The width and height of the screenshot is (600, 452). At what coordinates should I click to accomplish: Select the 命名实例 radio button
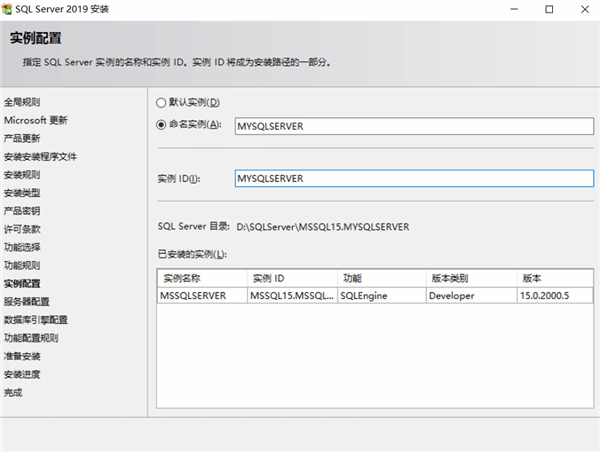pyautogui.click(x=162, y=126)
